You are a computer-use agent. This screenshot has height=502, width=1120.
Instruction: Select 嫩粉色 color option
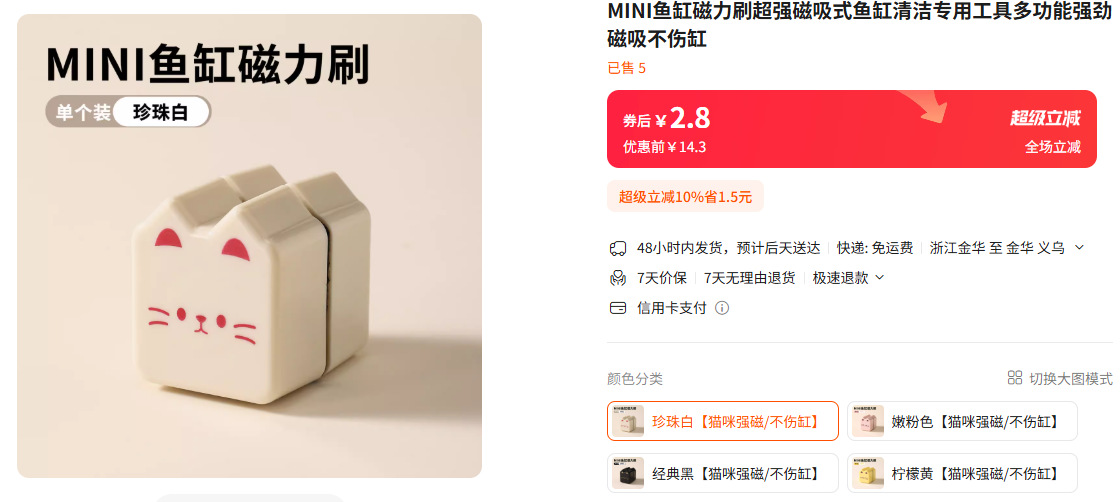click(962, 421)
